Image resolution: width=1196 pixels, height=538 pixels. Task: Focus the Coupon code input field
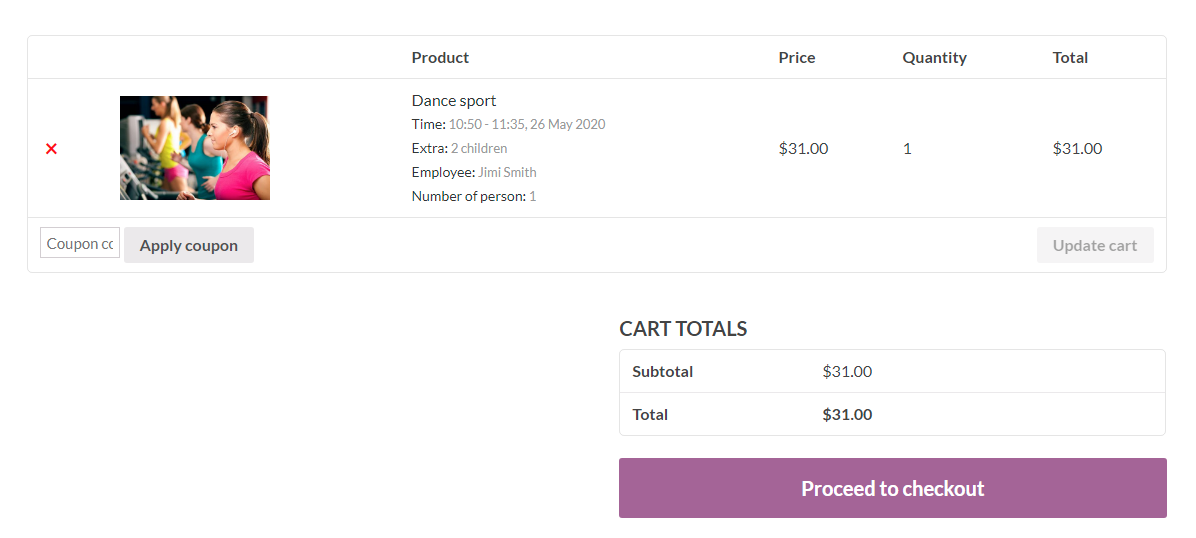tap(80, 243)
